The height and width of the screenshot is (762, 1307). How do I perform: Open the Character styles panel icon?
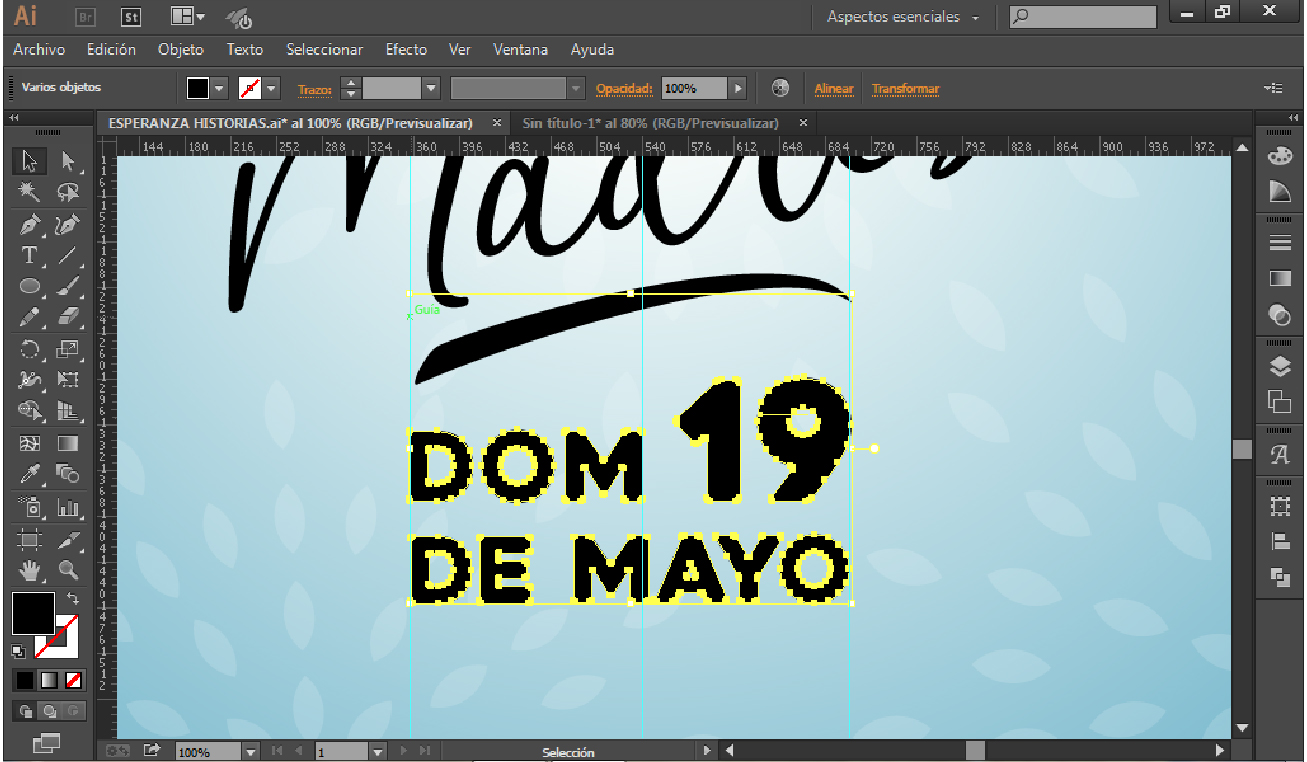click(x=1279, y=454)
